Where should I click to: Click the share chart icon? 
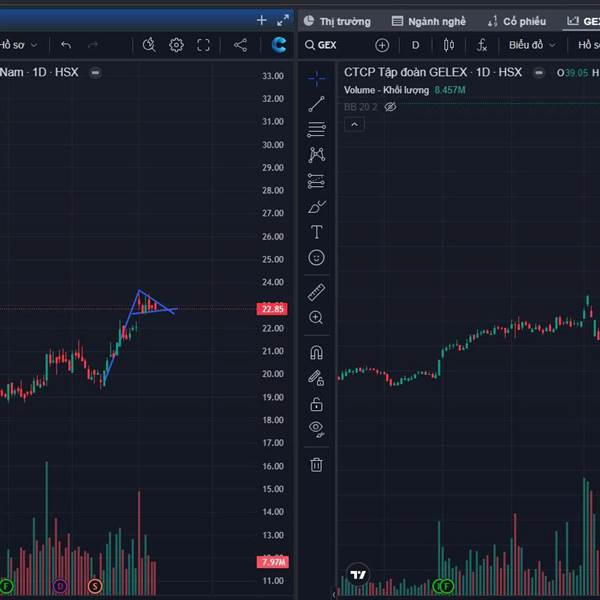coord(240,45)
